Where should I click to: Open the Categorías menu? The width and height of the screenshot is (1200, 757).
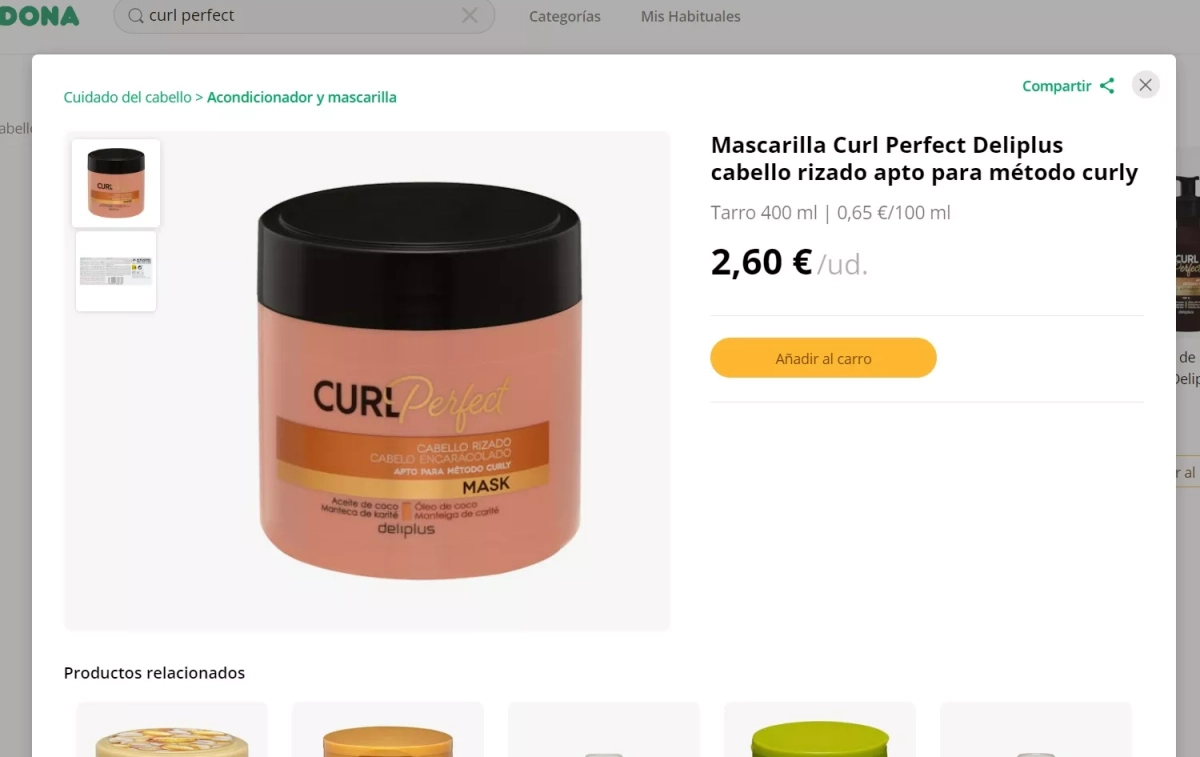565,16
